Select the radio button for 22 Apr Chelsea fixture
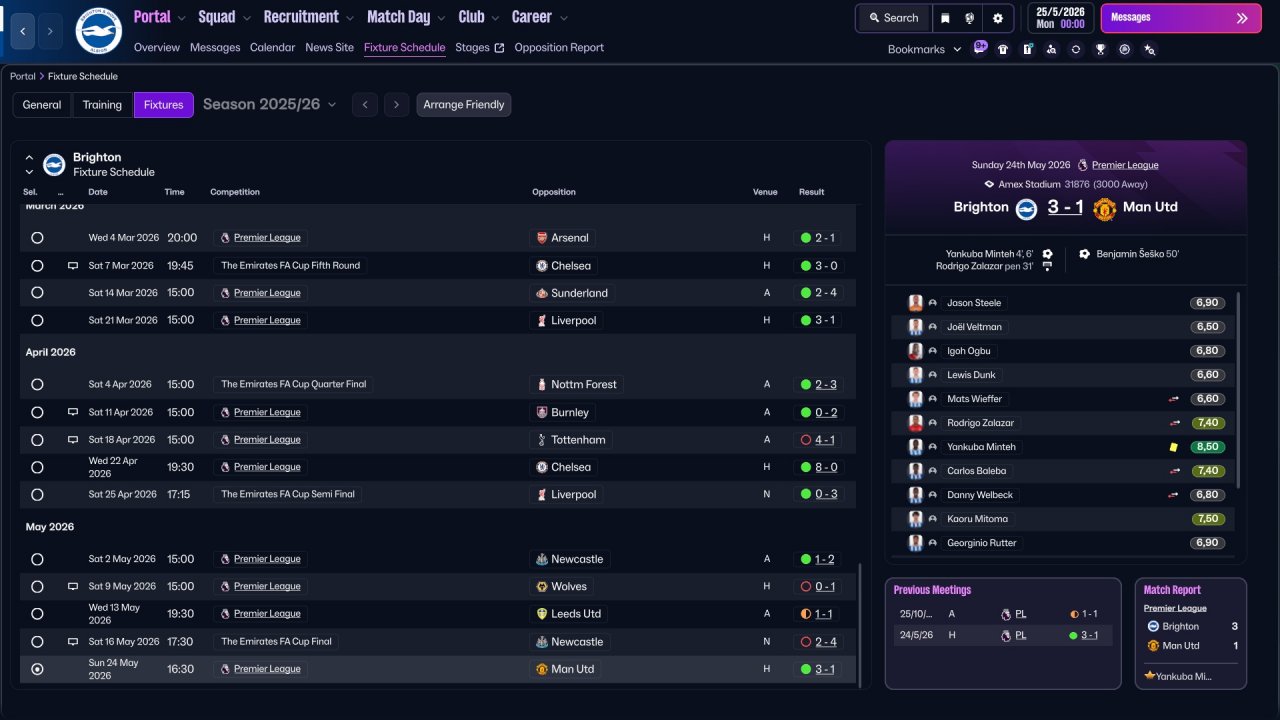Viewport: 1280px width, 720px height. click(x=37, y=467)
